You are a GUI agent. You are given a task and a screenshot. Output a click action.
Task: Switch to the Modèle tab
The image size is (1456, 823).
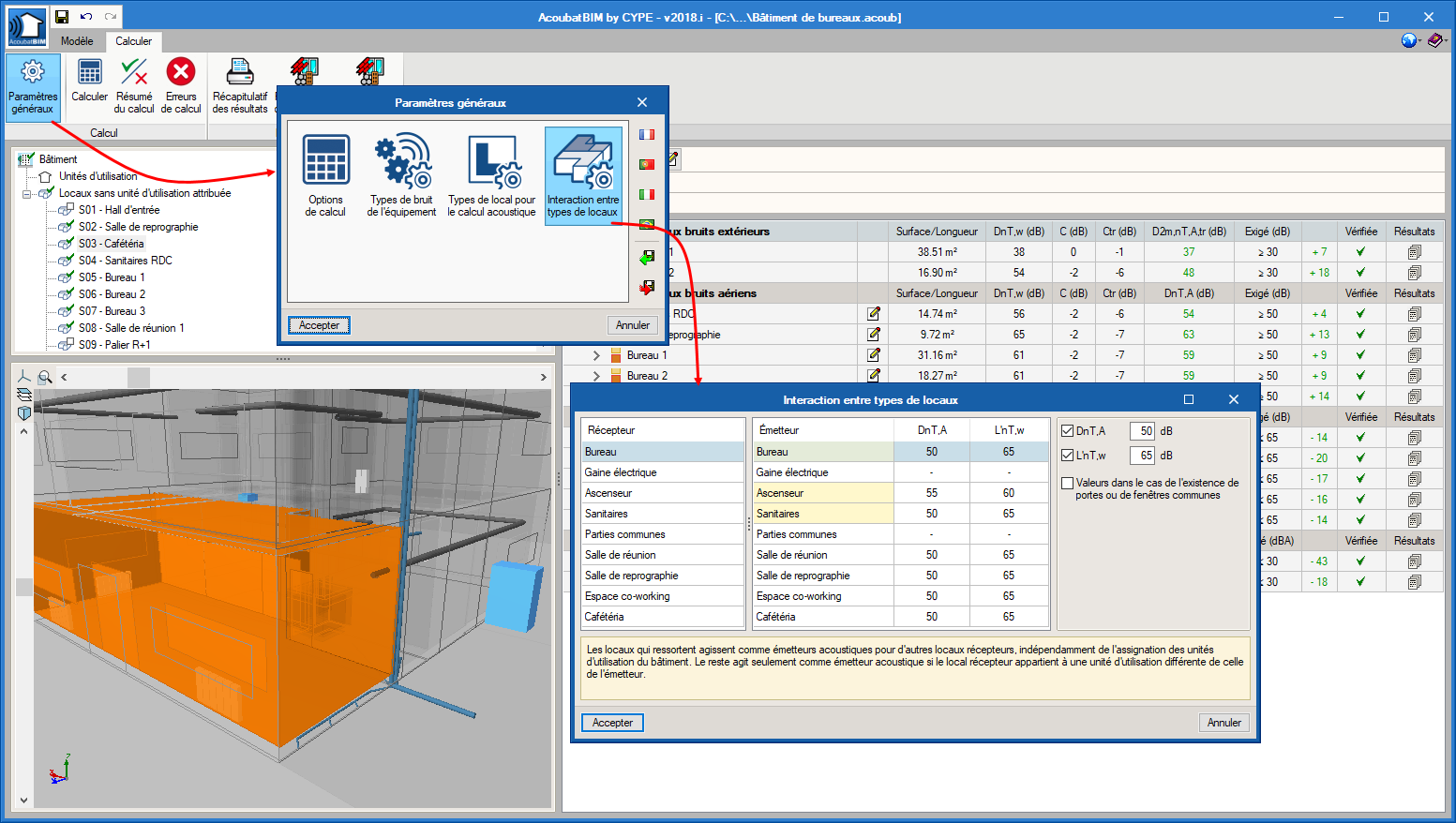pyautogui.click(x=77, y=41)
